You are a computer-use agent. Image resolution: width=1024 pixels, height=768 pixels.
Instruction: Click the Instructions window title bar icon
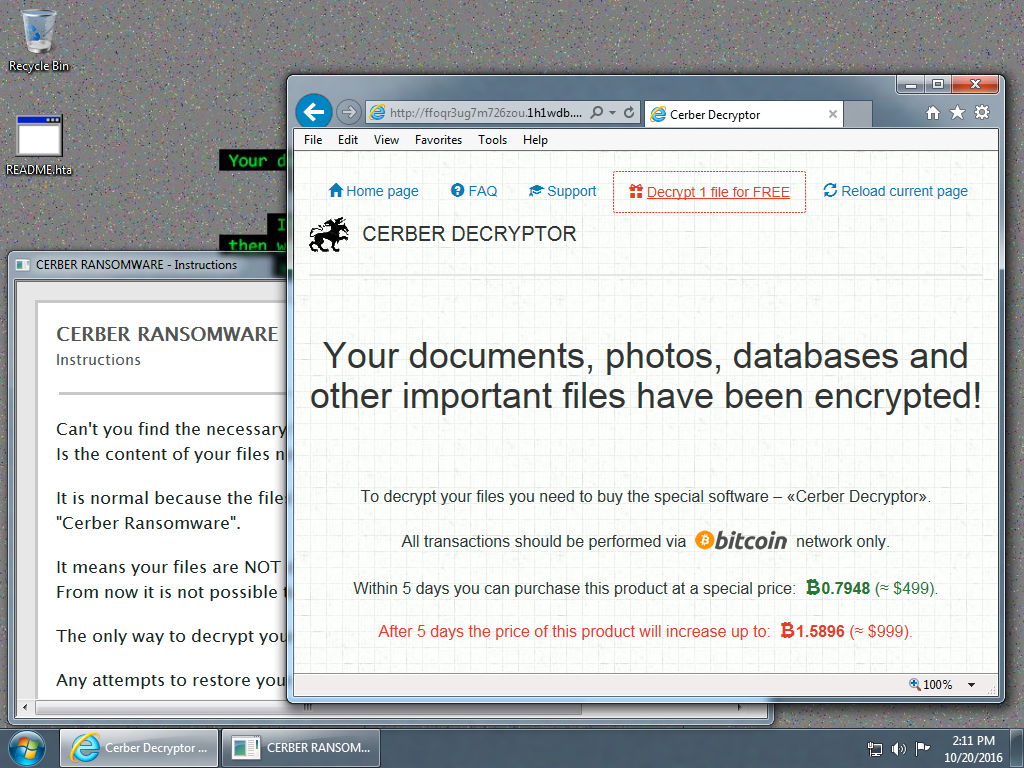tap(23, 264)
